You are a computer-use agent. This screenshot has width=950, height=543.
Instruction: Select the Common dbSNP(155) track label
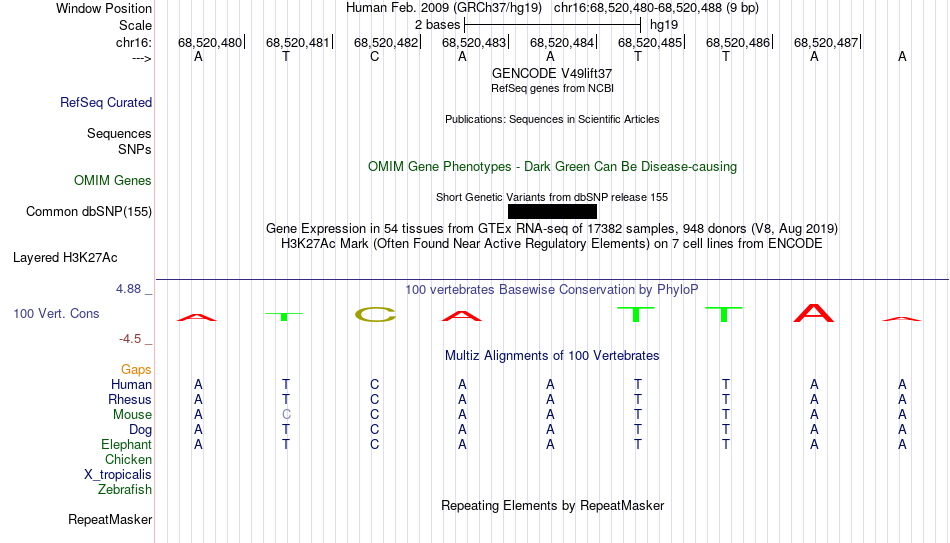tap(88, 212)
